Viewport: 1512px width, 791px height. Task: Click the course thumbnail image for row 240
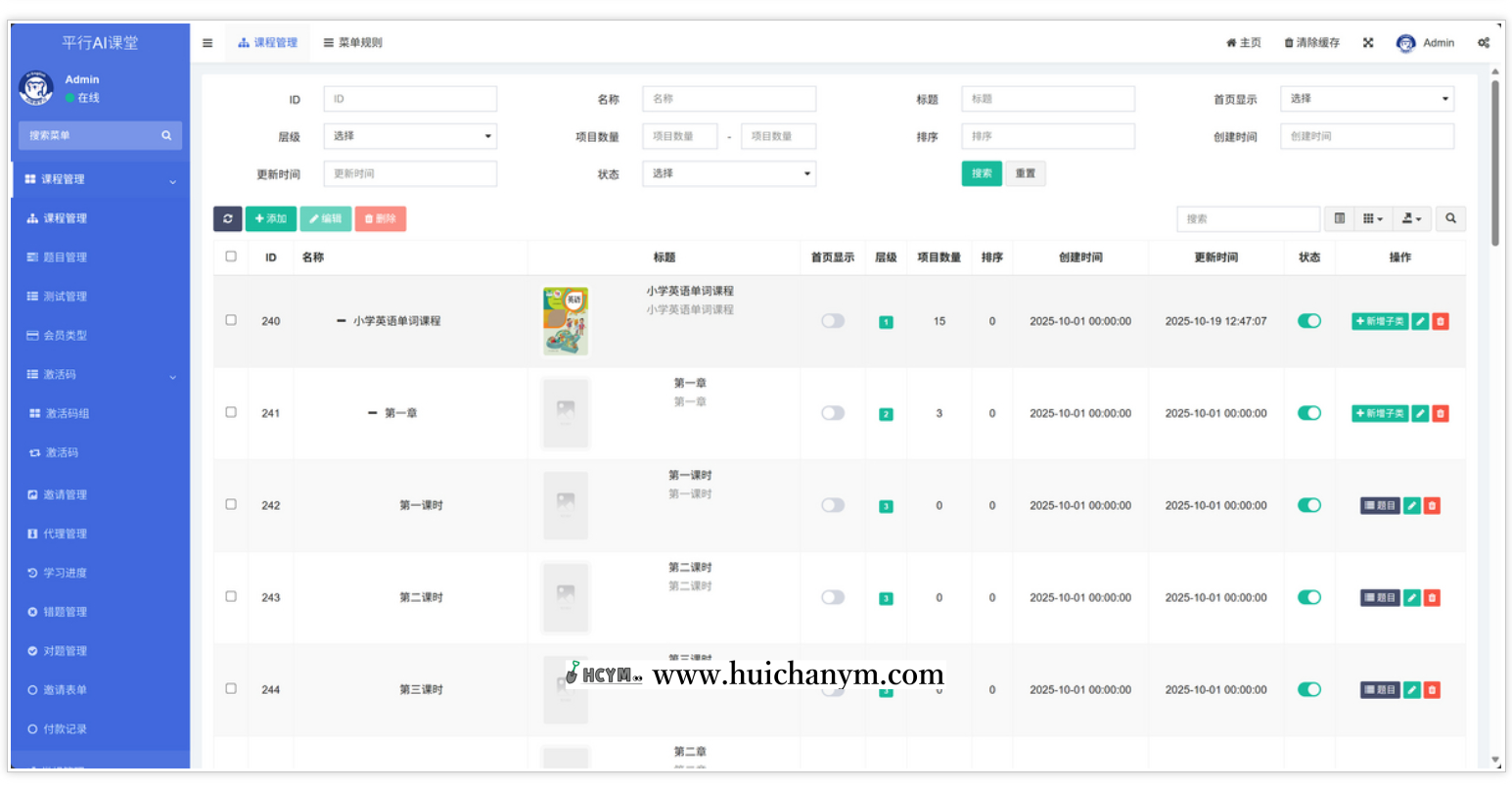pyautogui.click(x=565, y=320)
